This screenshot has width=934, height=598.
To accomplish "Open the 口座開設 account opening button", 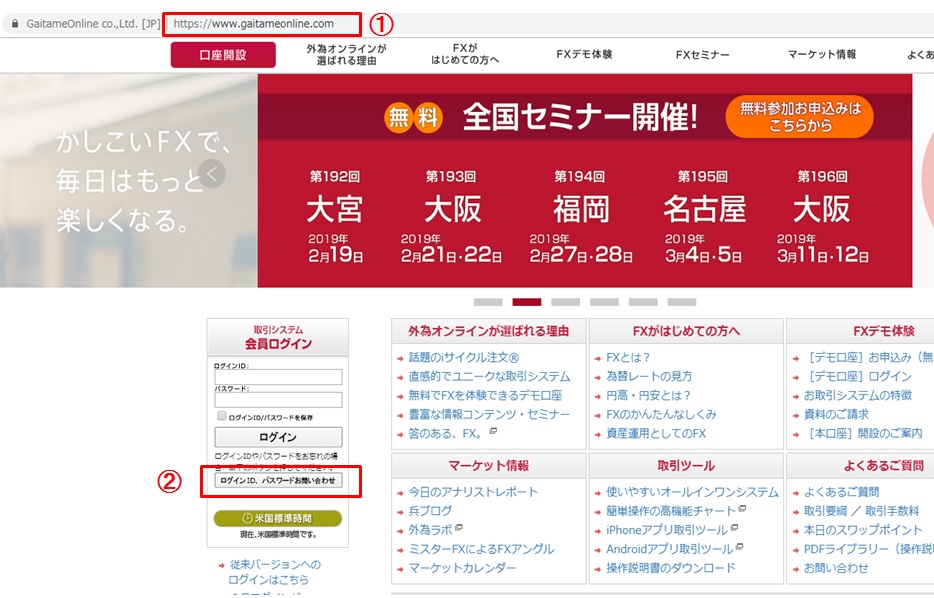I will click(x=223, y=55).
